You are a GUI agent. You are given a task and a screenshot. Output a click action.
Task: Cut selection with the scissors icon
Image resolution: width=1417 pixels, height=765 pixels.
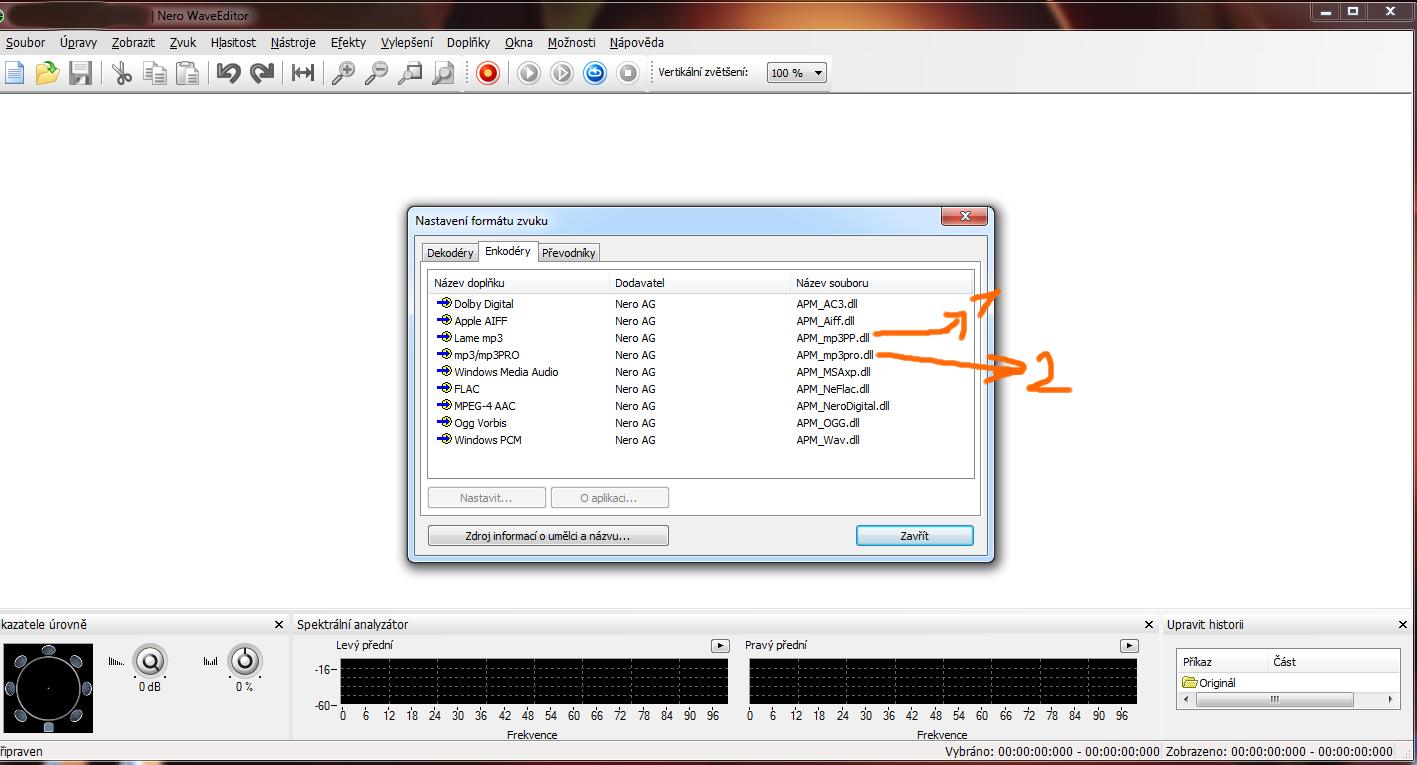pos(122,73)
